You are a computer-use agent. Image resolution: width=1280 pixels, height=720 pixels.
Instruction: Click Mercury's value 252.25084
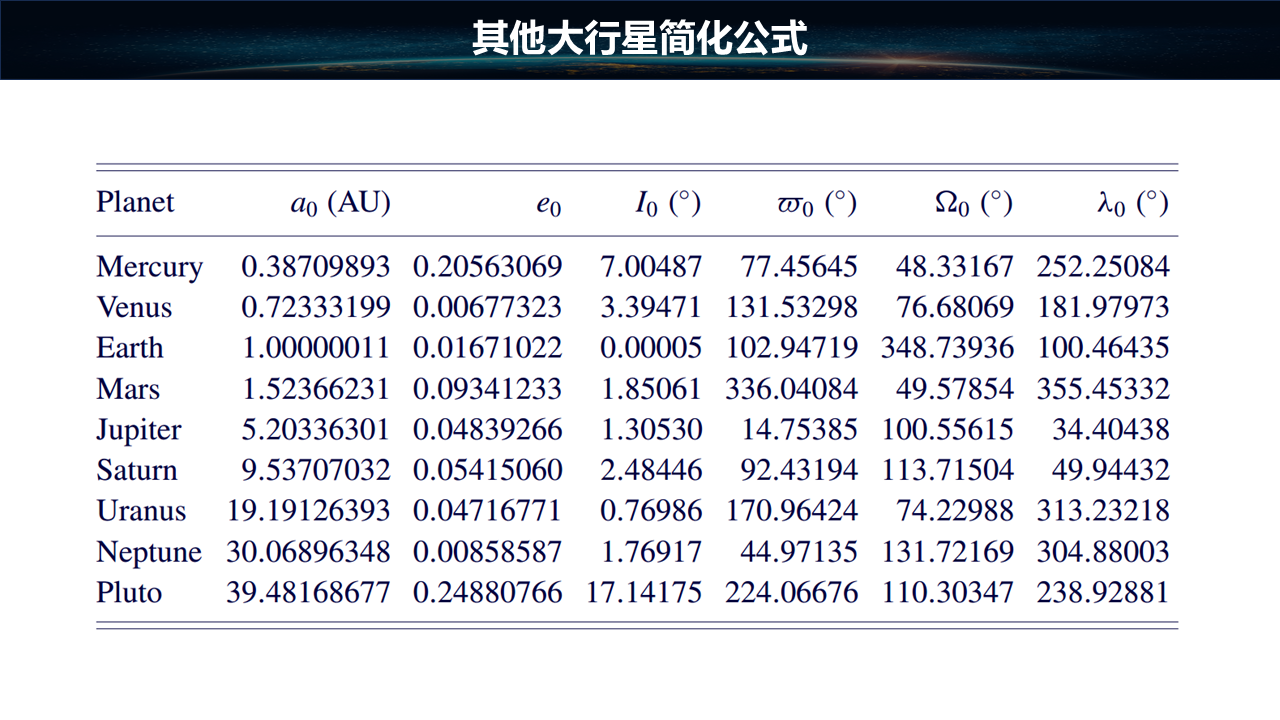click(x=1102, y=267)
